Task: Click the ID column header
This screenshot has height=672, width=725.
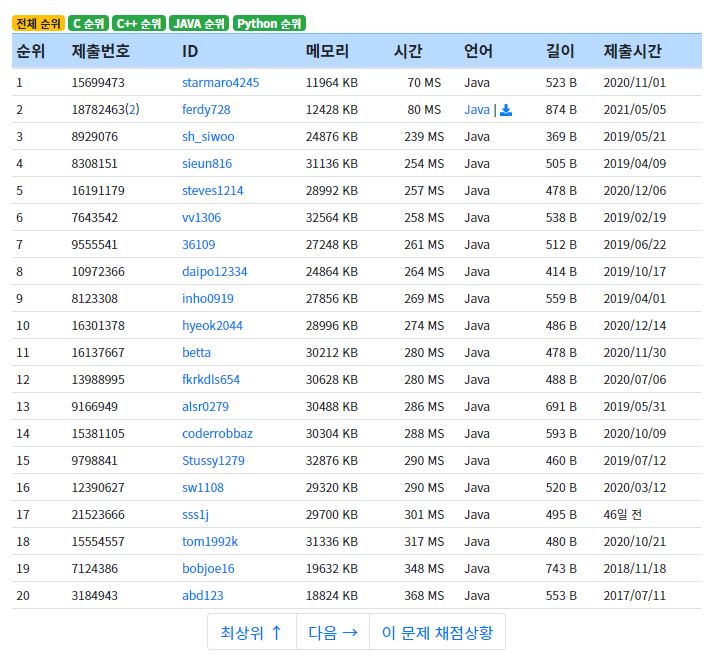Action: click(190, 51)
